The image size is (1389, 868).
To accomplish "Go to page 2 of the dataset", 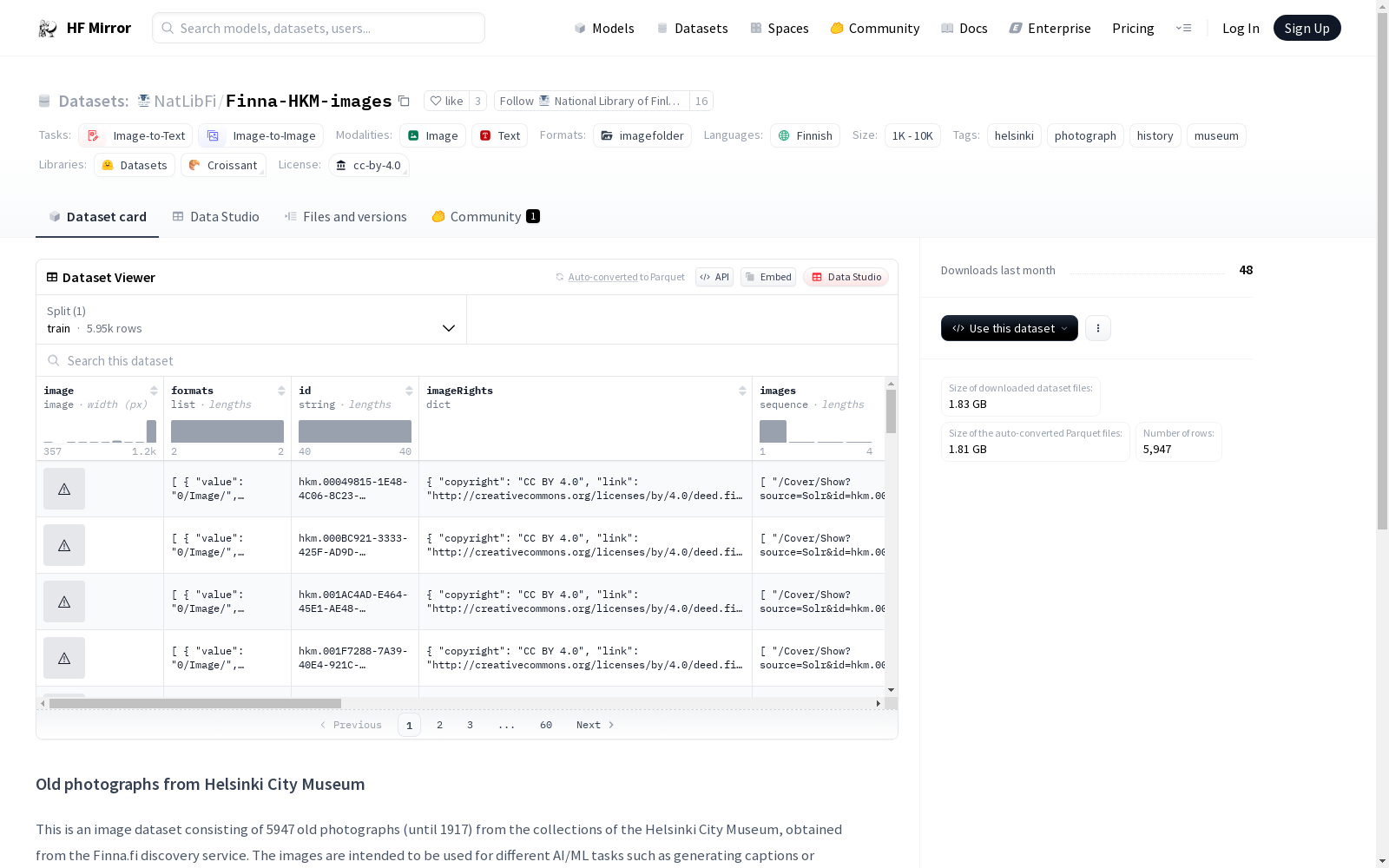I will pyautogui.click(x=440, y=725).
